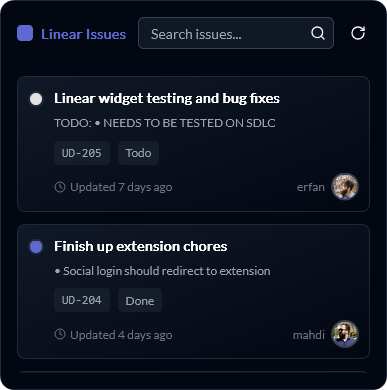Click the UD-205 issue ID badge
The width and height of the screenshot is (387, 390).
[x=82, y=153]
